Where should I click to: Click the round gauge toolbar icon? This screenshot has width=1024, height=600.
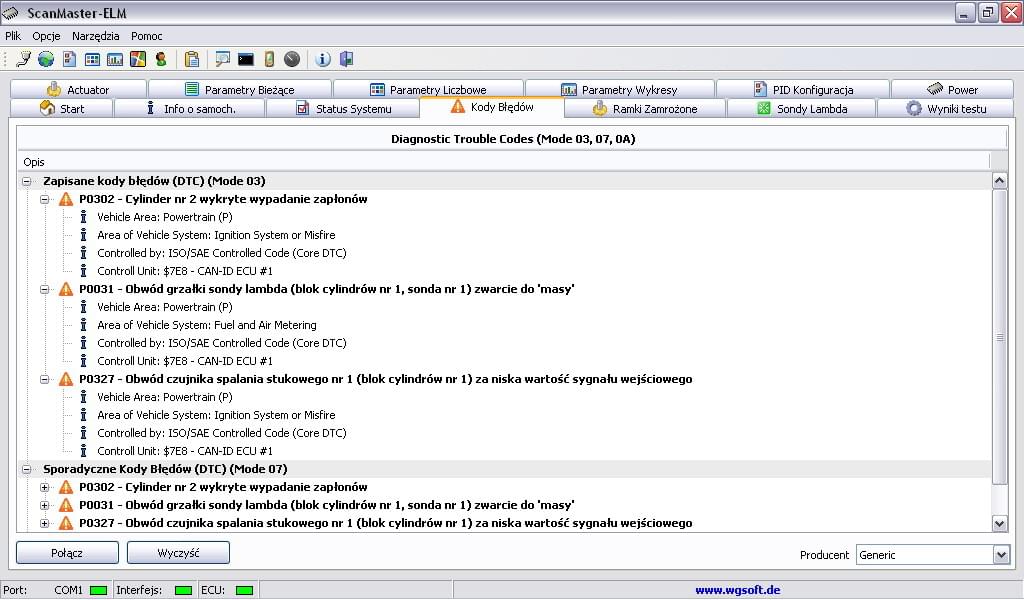pos(292,59)
